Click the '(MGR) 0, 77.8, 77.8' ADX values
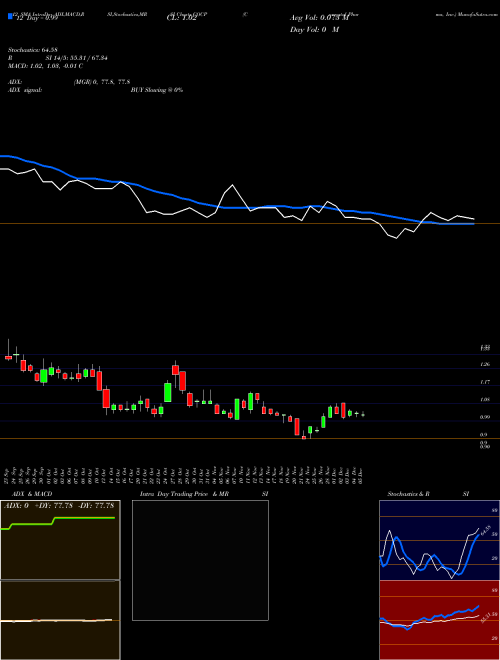 coord(101,82)
